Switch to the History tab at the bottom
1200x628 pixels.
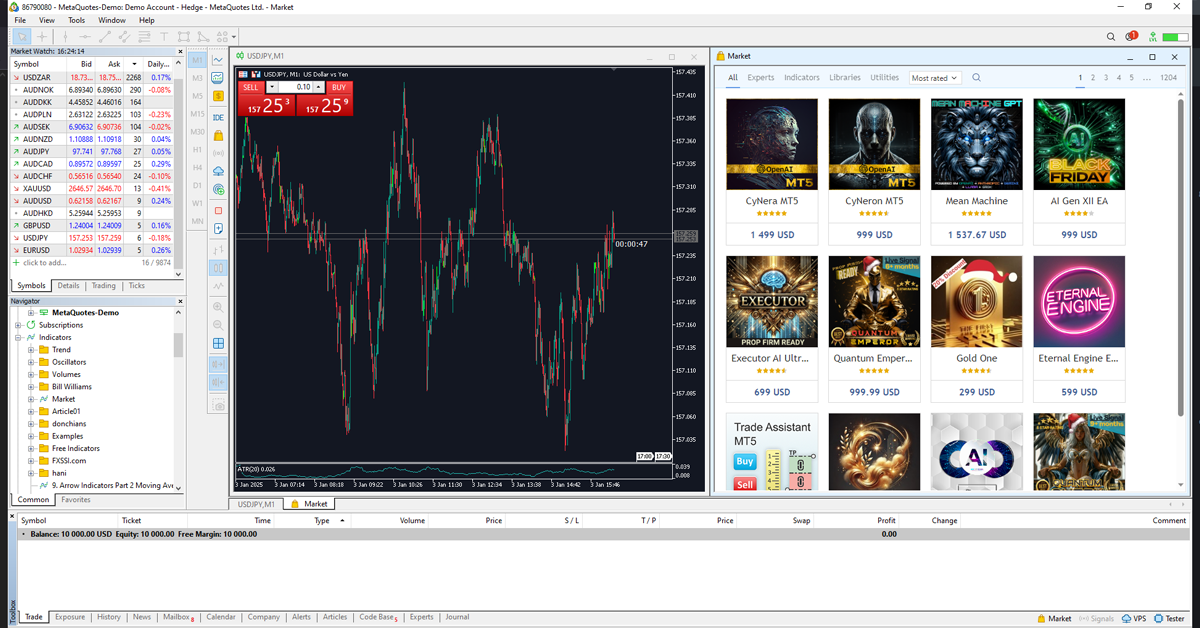pos(108,617)
